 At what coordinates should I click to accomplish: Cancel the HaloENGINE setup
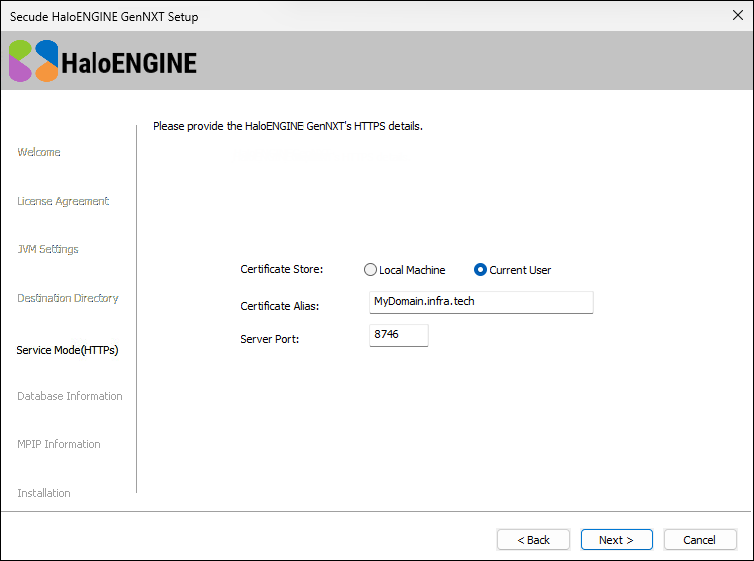[700, 540]
